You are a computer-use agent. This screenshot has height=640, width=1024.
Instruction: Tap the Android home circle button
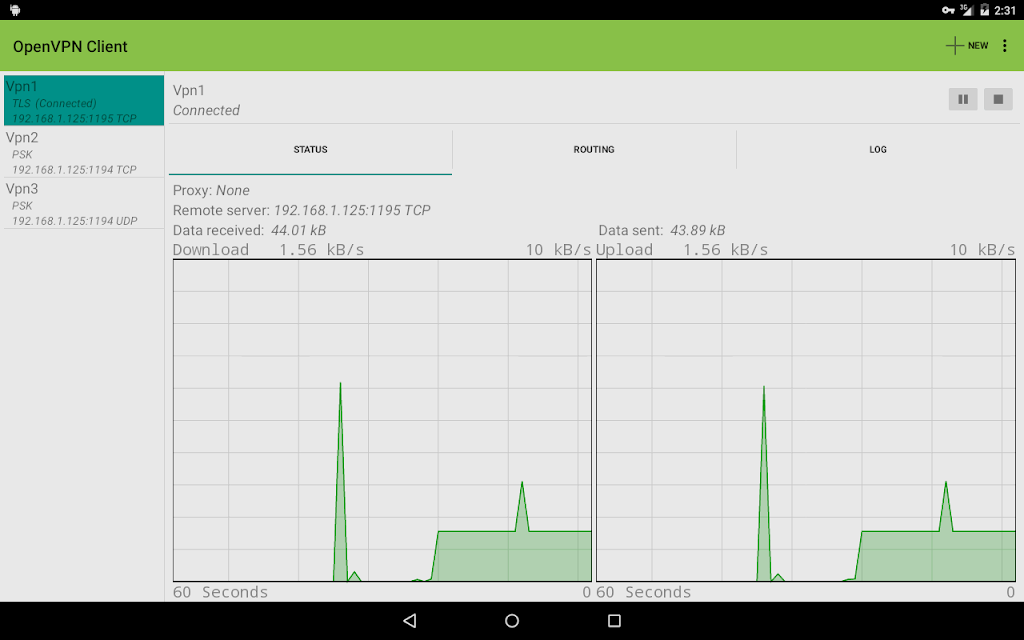pos(512,620)
